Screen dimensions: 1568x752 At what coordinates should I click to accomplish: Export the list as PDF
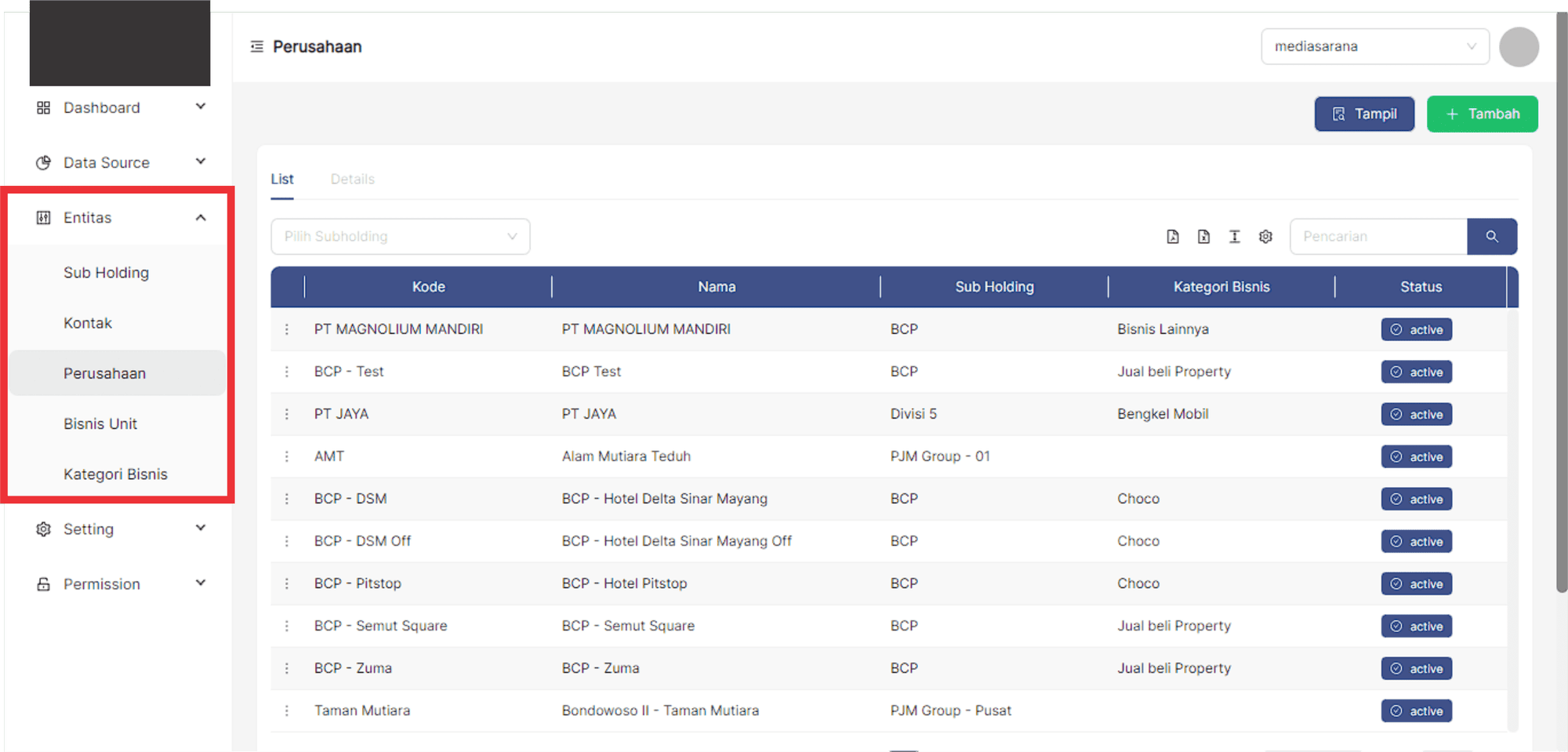pyautogui.click(x=1172, y=237)
